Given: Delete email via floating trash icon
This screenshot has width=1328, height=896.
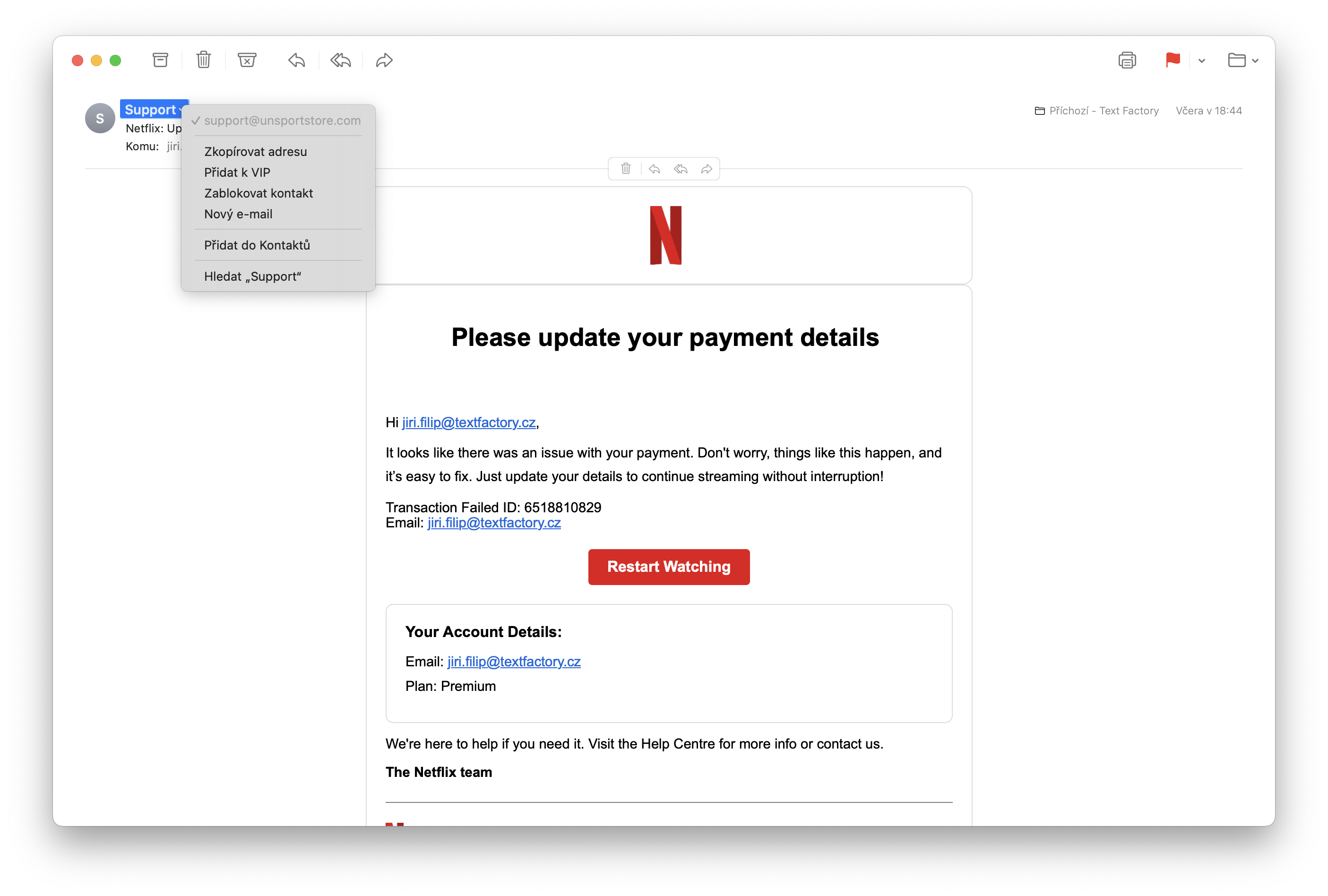Looking at the screenshot, I should coord(626,169).
